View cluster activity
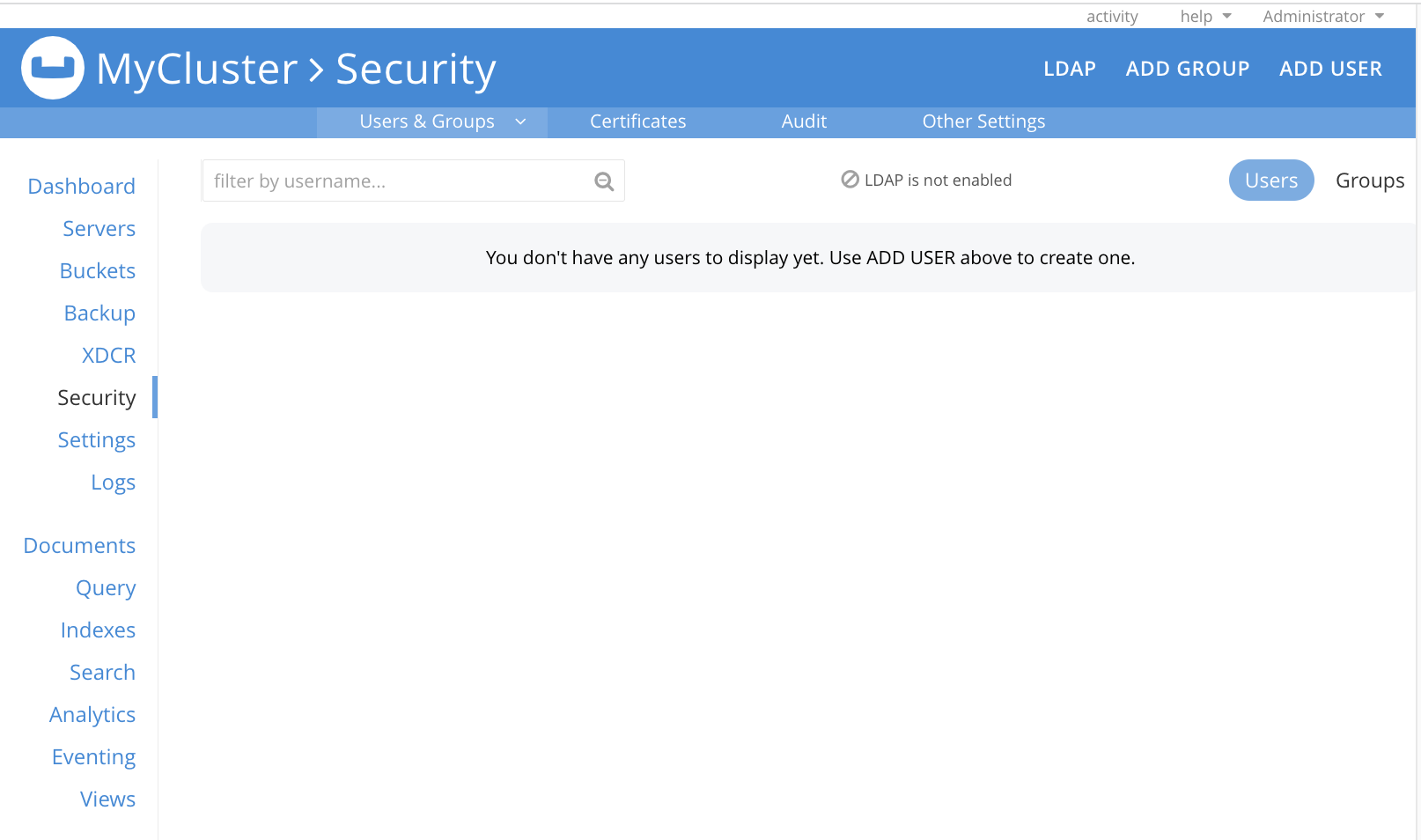This screenshot has width=1421, height=840. 1112,16
